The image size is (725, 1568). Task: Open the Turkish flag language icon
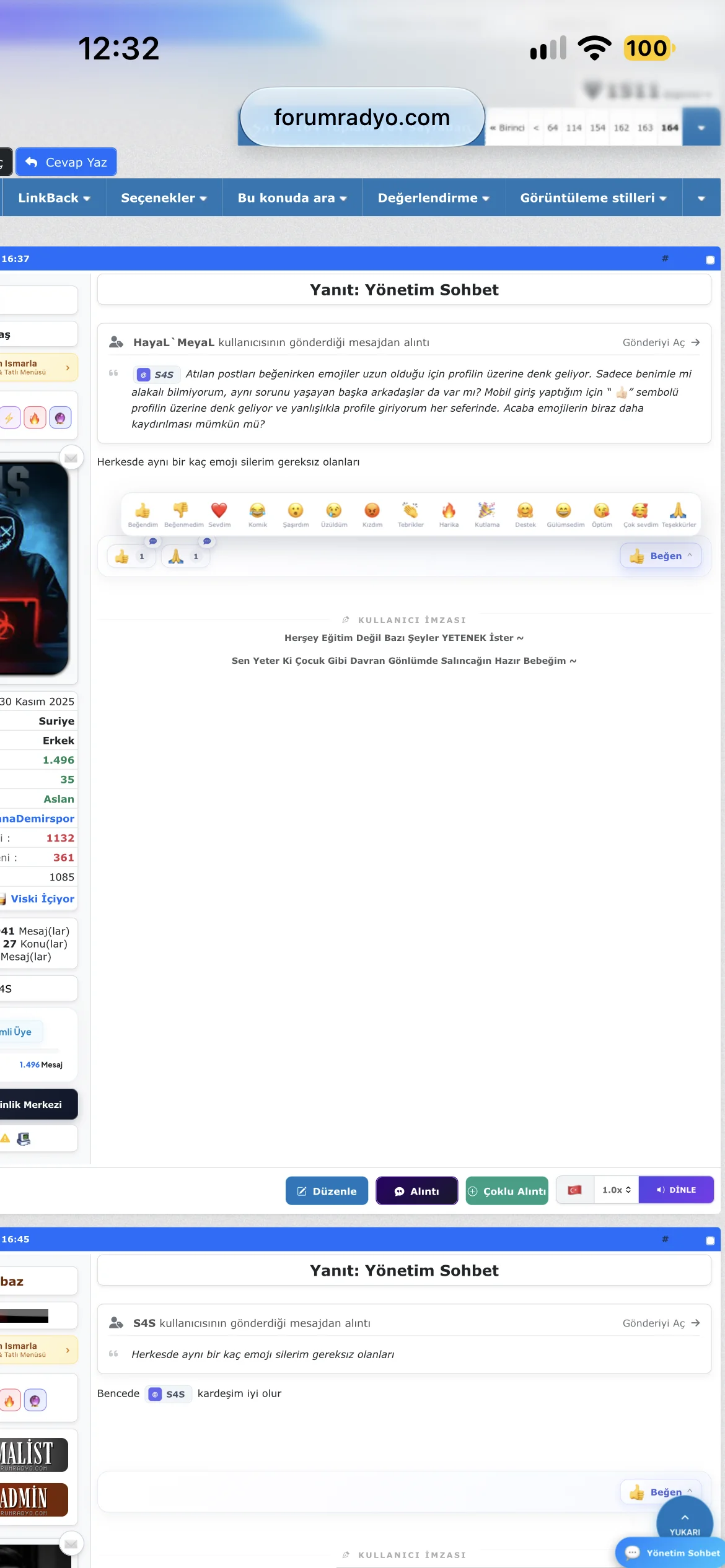pyautogui.click(x=575, y=1190)
